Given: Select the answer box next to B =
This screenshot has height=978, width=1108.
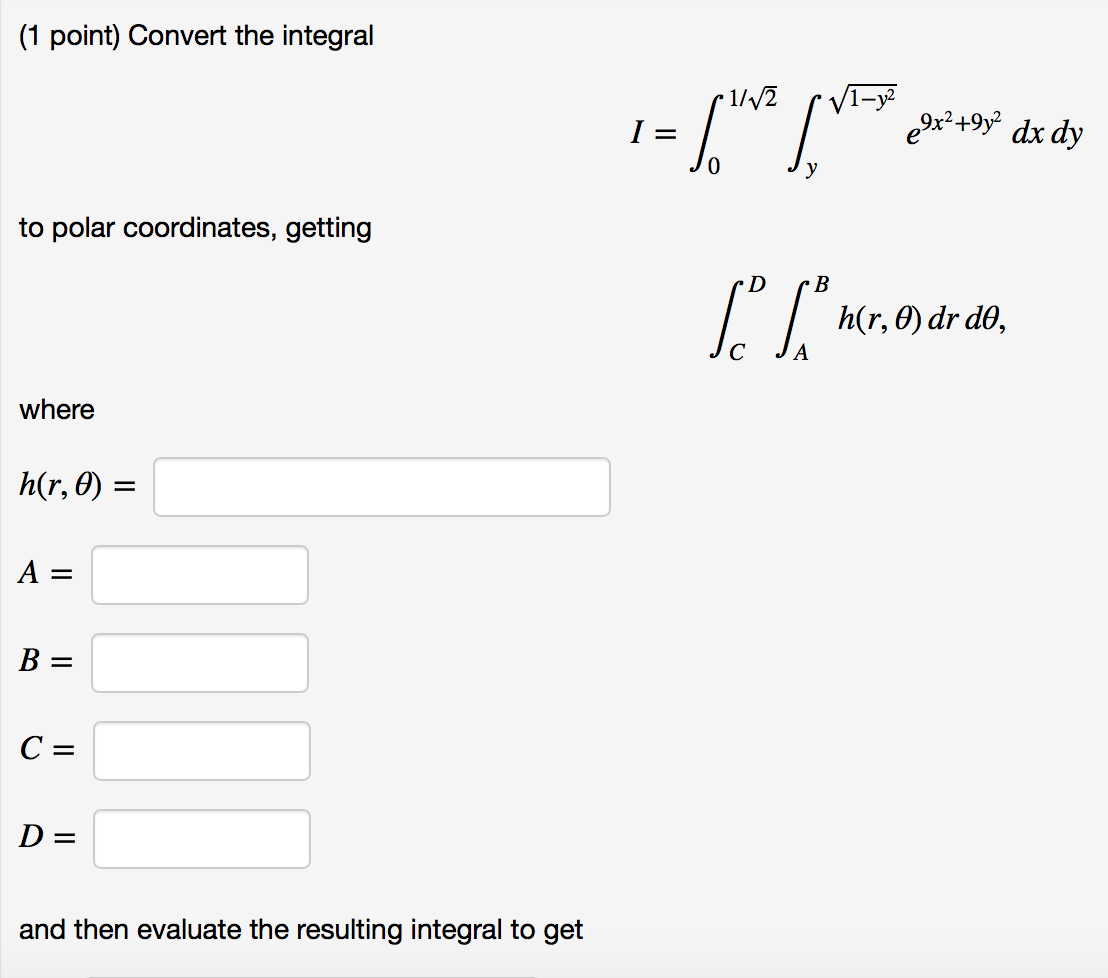Looking at the screenshot, I should point(200,663).
